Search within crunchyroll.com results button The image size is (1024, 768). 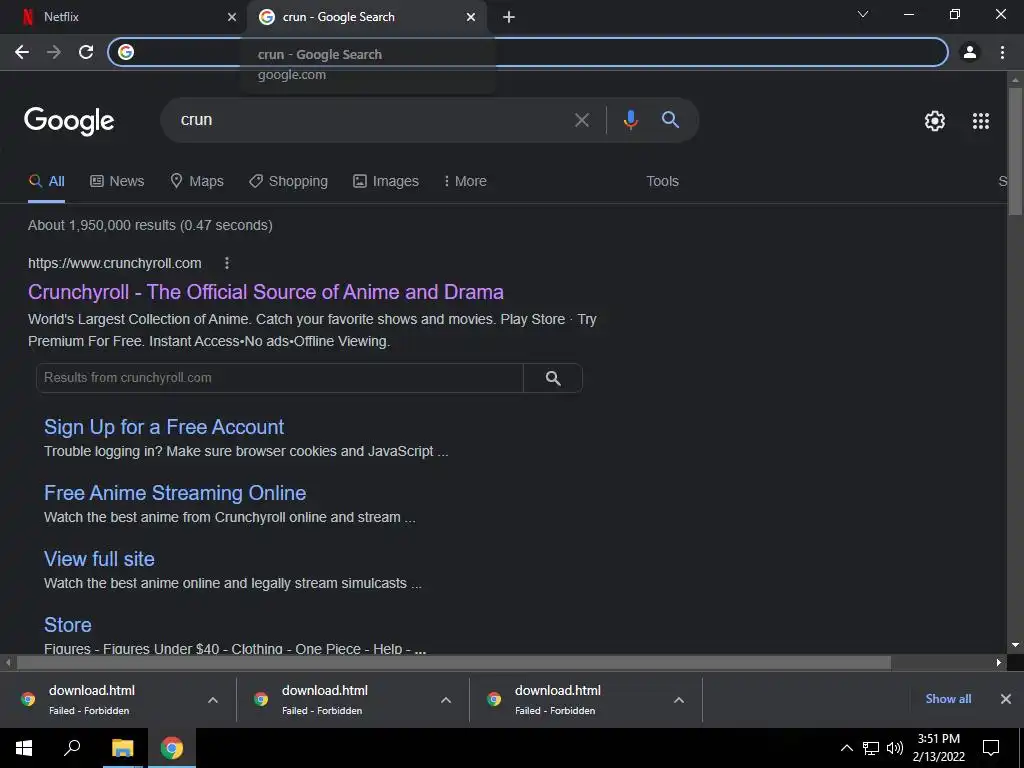point(552,378)
